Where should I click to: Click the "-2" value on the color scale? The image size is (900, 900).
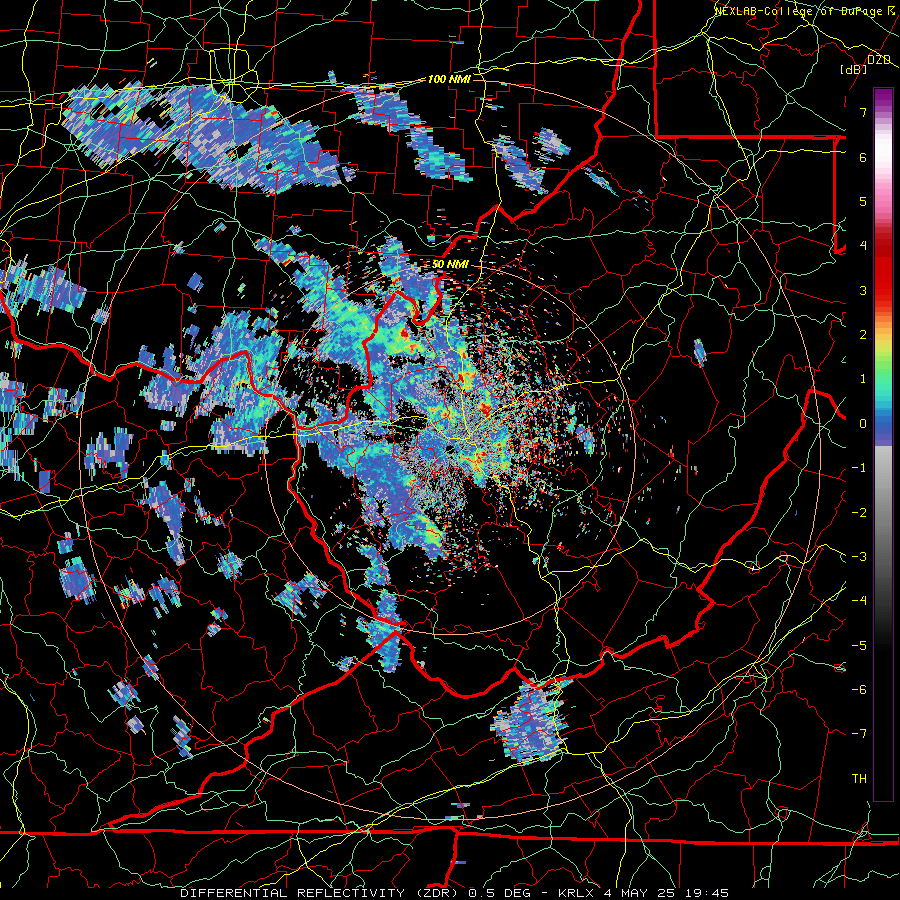click(x=859, y=513)
